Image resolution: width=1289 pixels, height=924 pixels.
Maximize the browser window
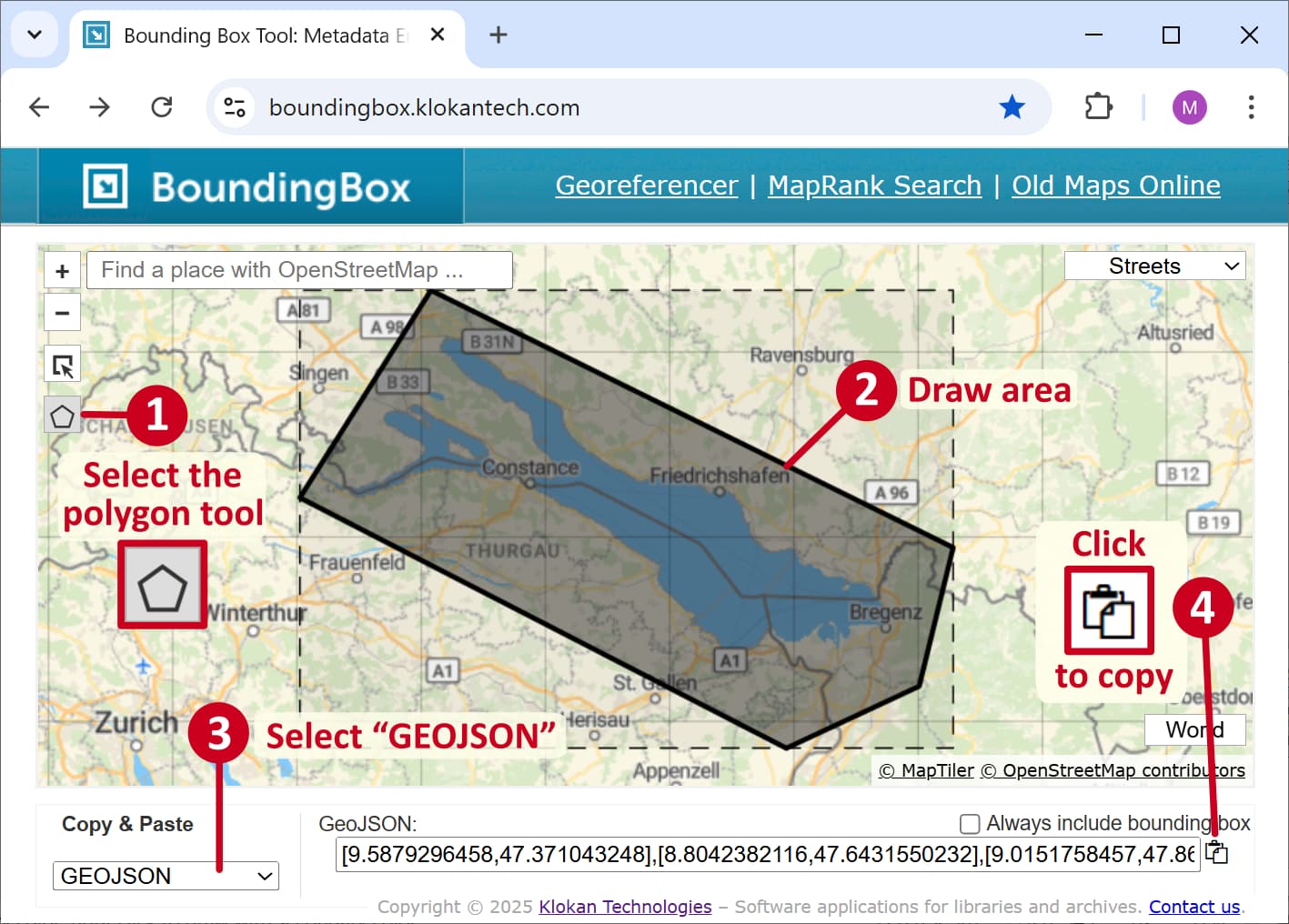1172,35
